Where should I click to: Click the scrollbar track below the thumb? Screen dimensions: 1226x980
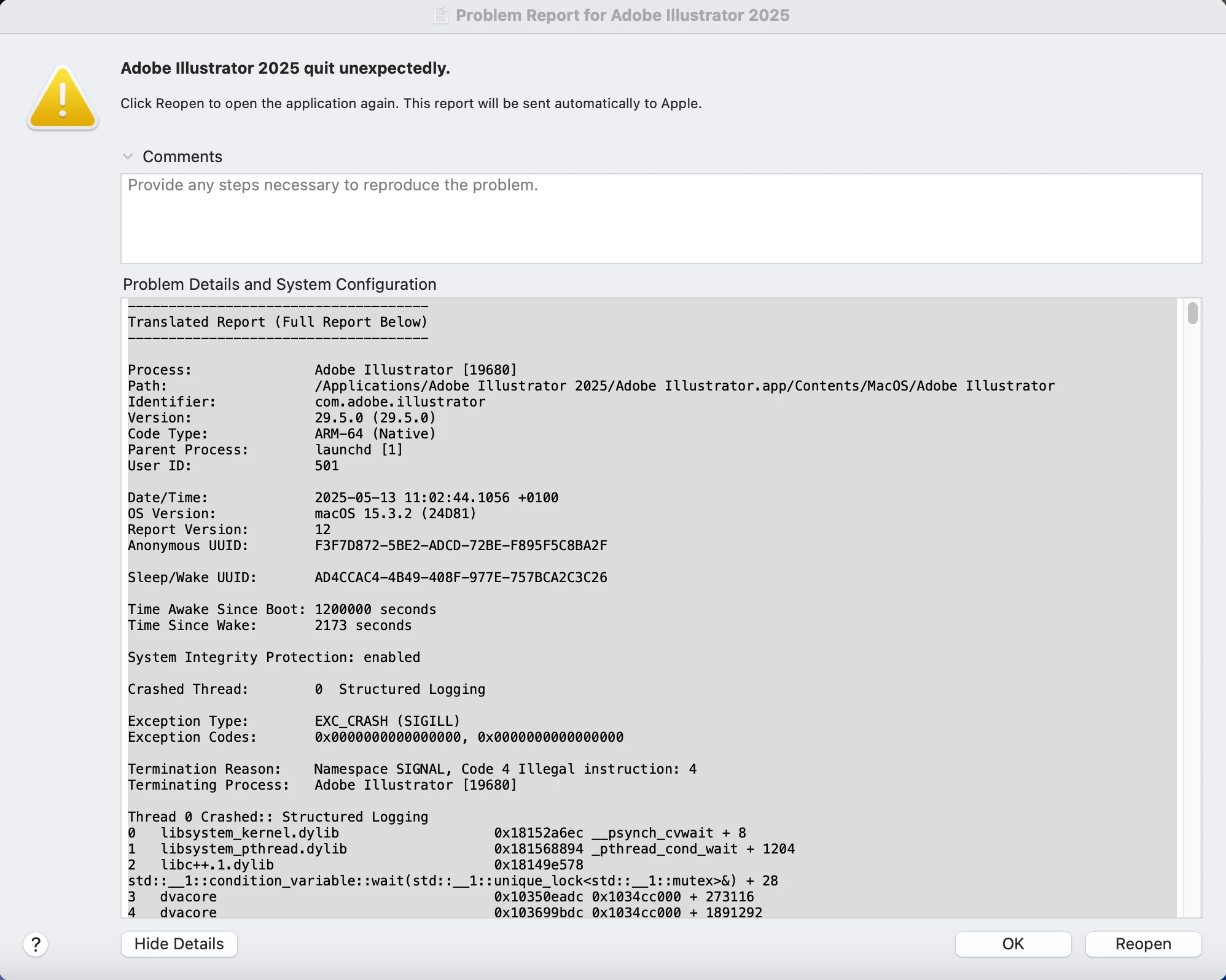(x=1192, y=614)
